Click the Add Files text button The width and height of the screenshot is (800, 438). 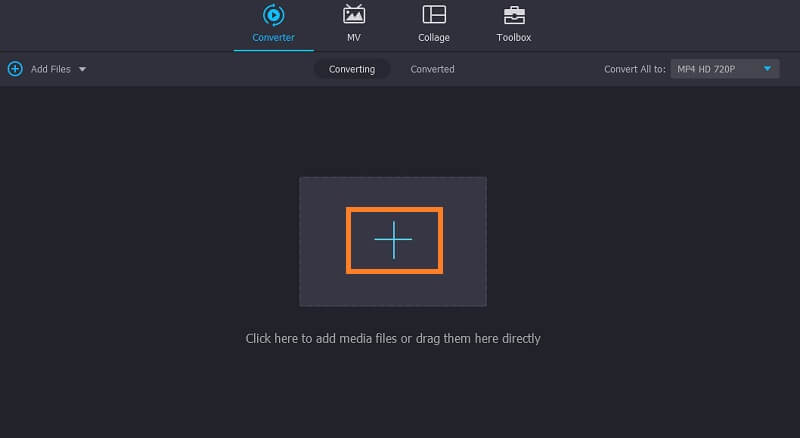pyautogui.click(x=50, y=69)
